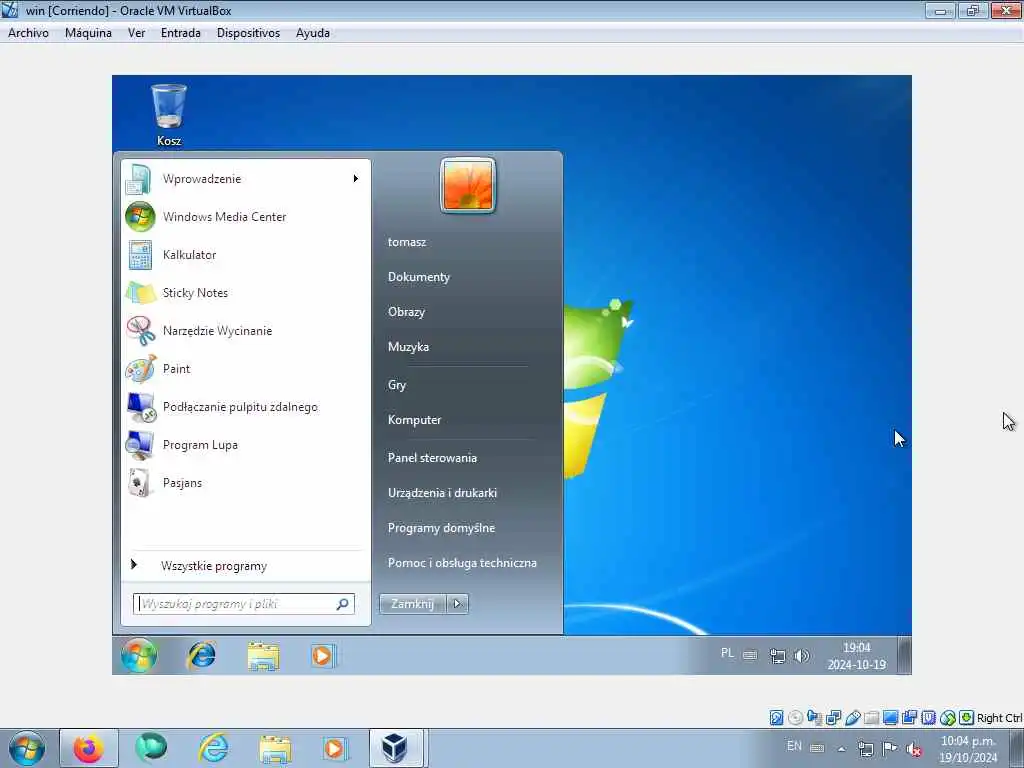The height and width of the screenshot is (768, 1024).
Task: Open the Ver menu
Action: (x=136, y=33)
